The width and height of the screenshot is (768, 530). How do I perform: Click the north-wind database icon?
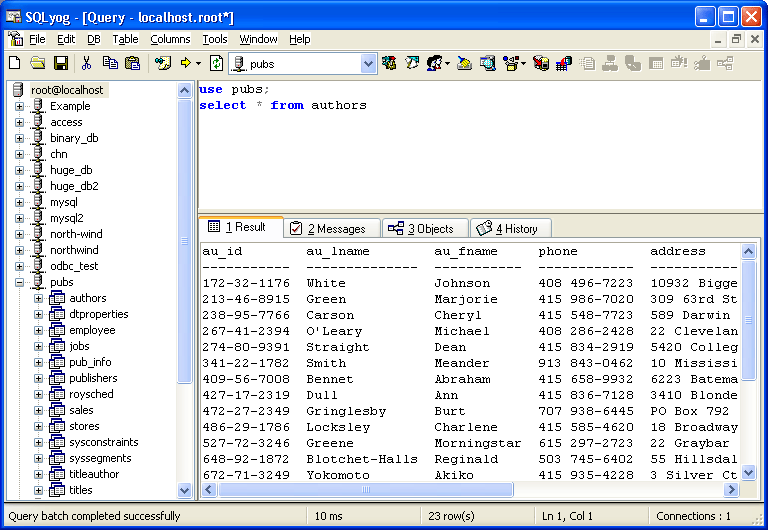point(38,234)
